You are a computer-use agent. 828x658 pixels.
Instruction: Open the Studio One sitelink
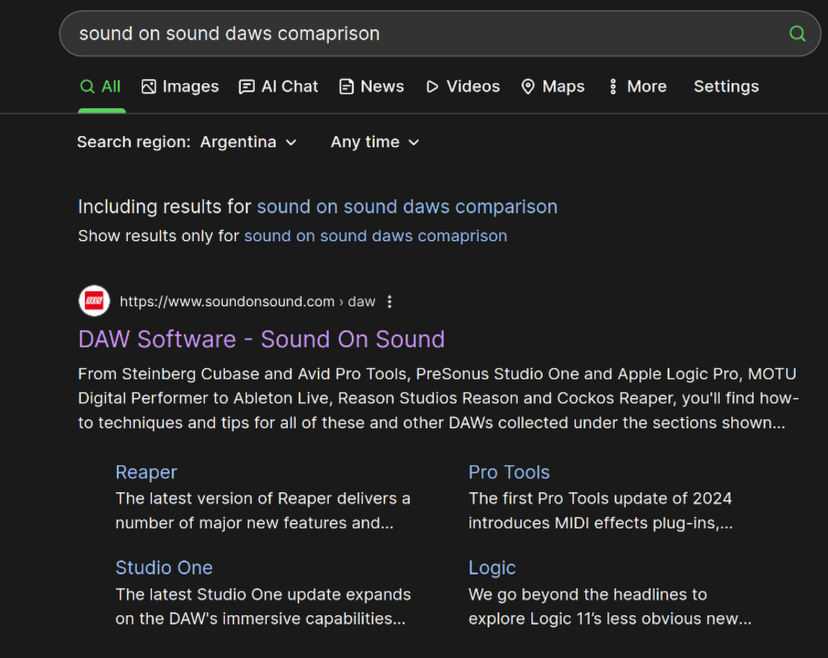164,567
